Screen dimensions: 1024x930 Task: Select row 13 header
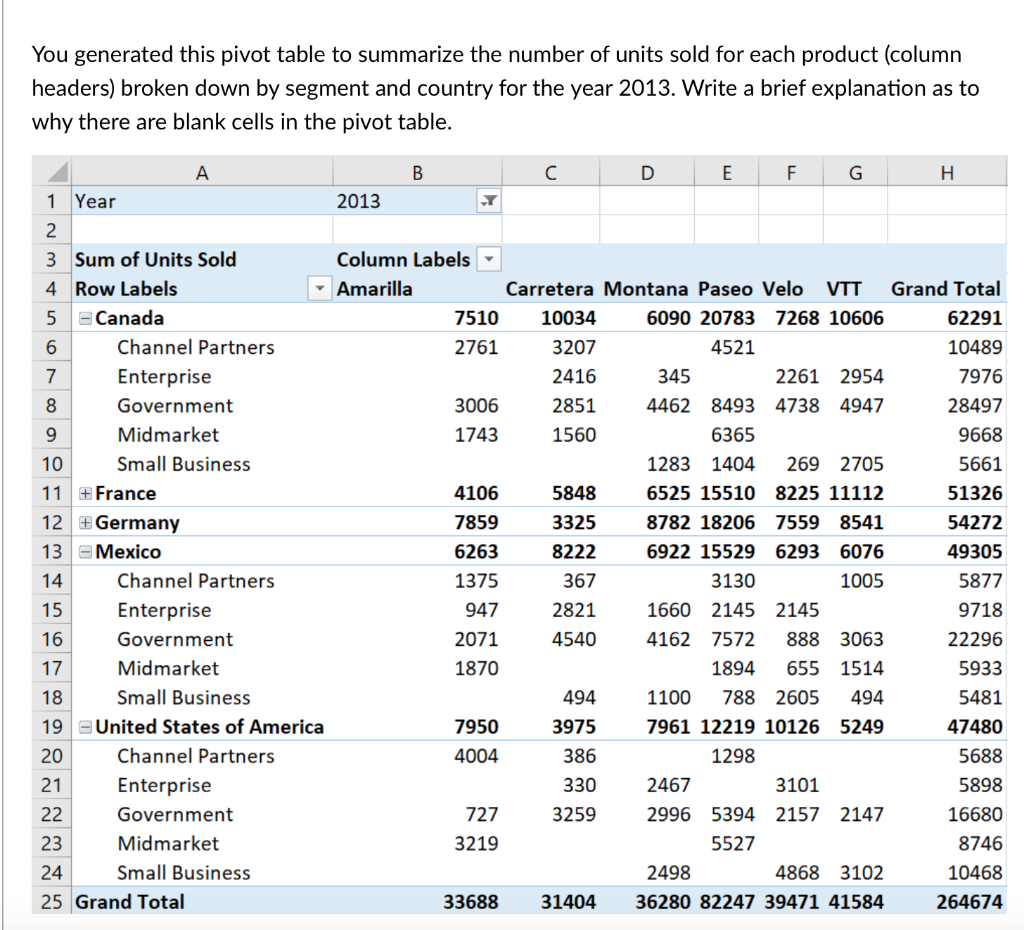(x=51, y=552)
